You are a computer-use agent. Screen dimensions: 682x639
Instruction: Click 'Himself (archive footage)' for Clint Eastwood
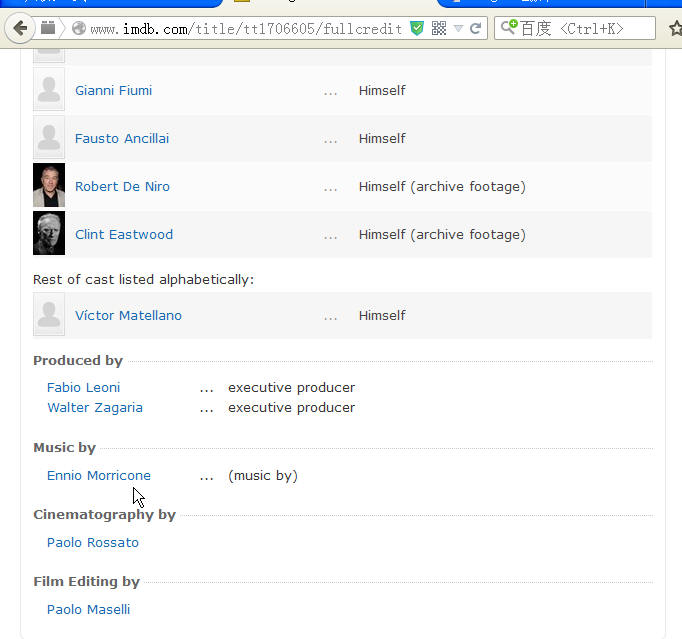(x=442, y=234)
